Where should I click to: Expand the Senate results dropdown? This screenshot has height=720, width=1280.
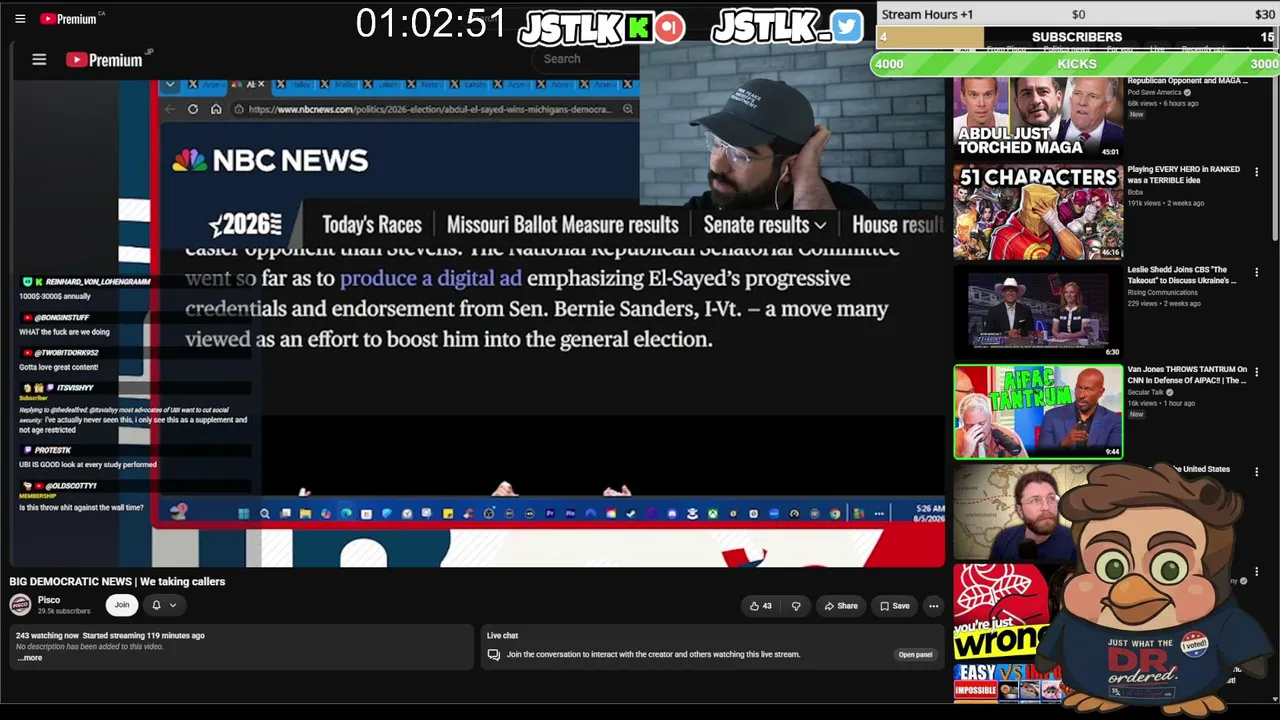click(x=765, y=225)
